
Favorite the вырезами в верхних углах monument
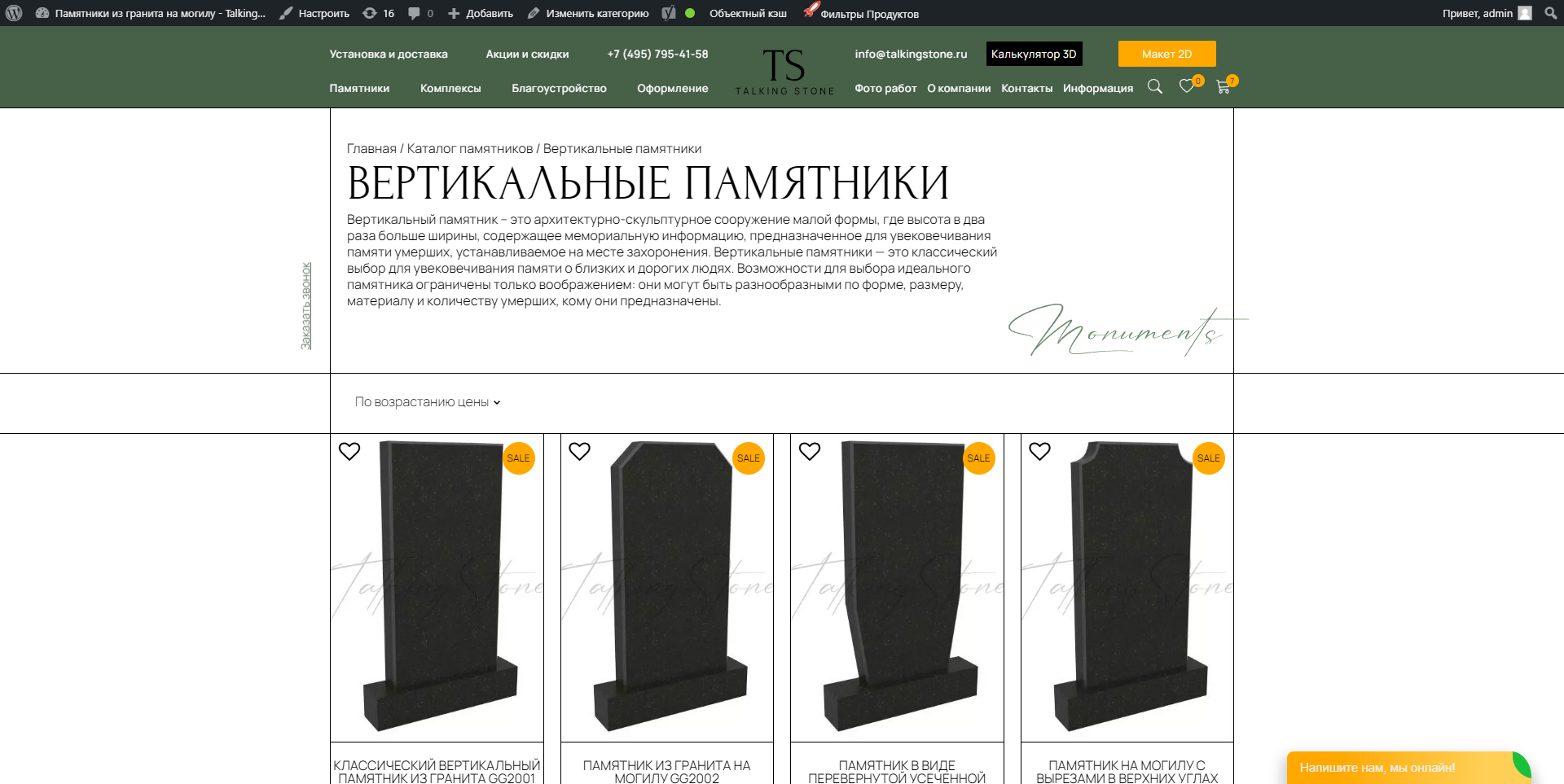1039,451
